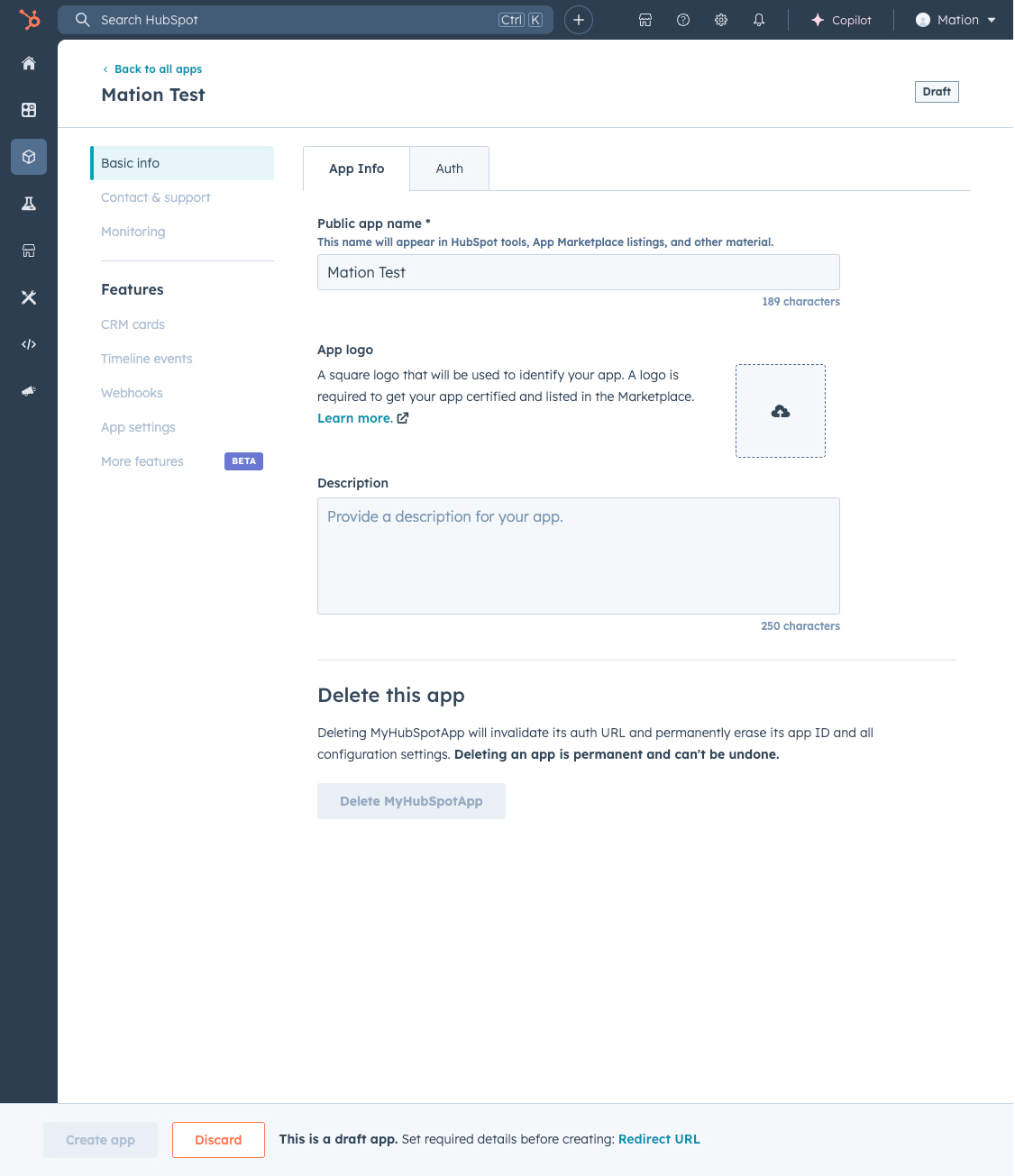1015x1176 pixels.
Task: Open the megaphone icon in sidebar
Action: click(29, 391)
